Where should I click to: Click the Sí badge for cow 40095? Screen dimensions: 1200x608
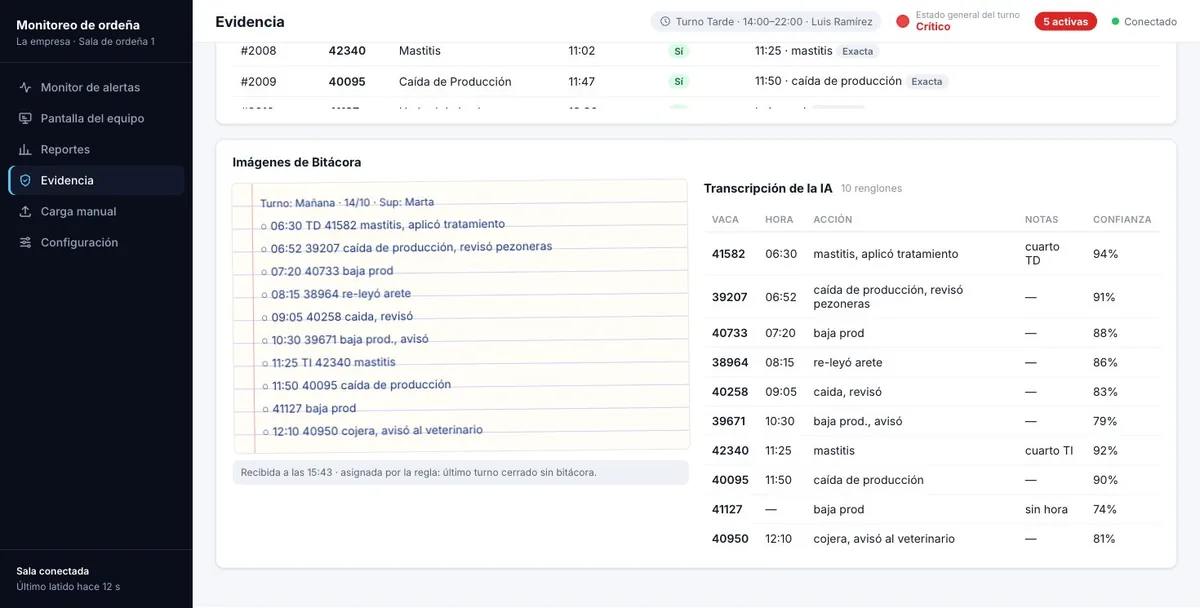point(679,82)
